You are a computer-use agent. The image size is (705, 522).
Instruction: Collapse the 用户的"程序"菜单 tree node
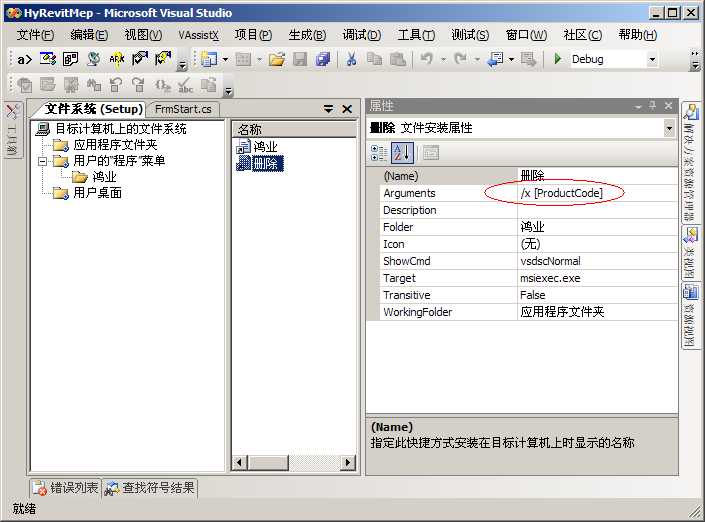[x=43, y=161]
